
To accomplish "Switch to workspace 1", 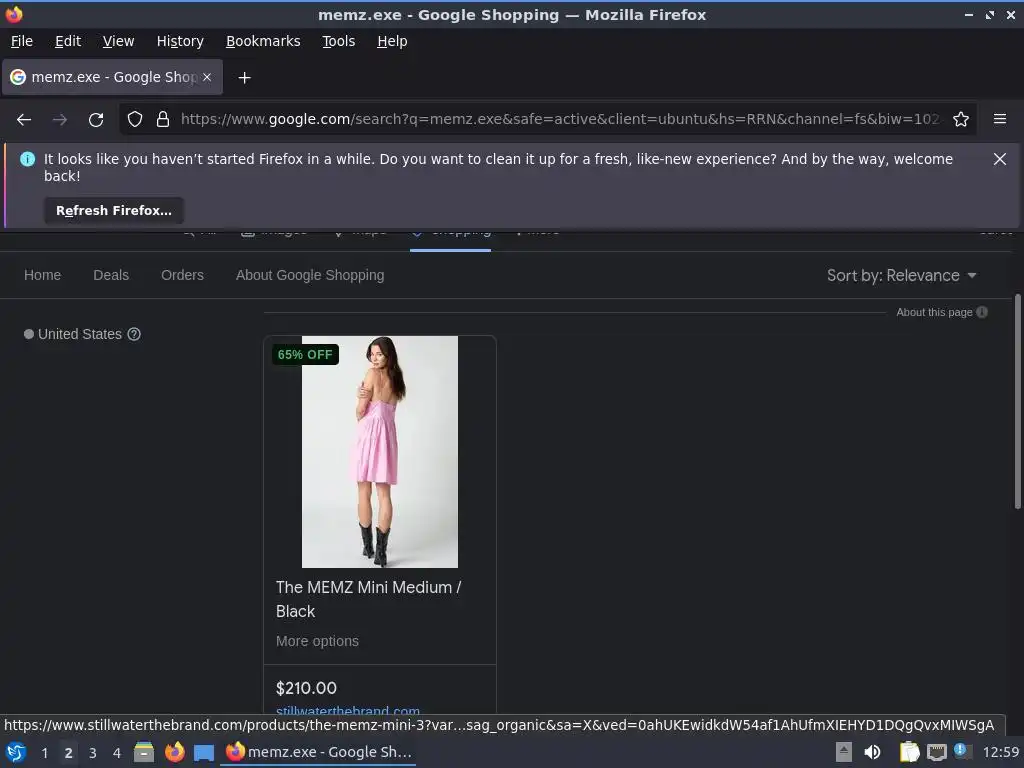I will coord(44,752).
